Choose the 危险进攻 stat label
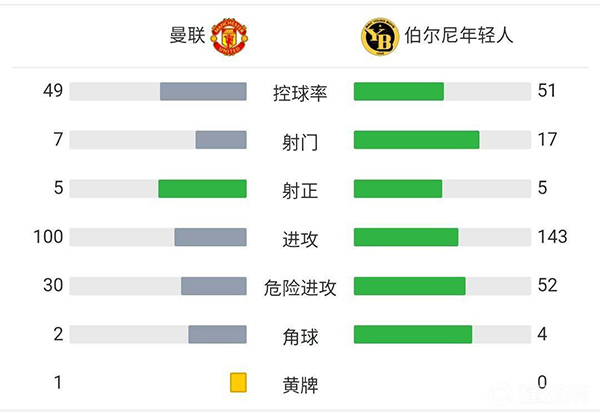This screenshot has height=412, width=600. coord(300,286)
